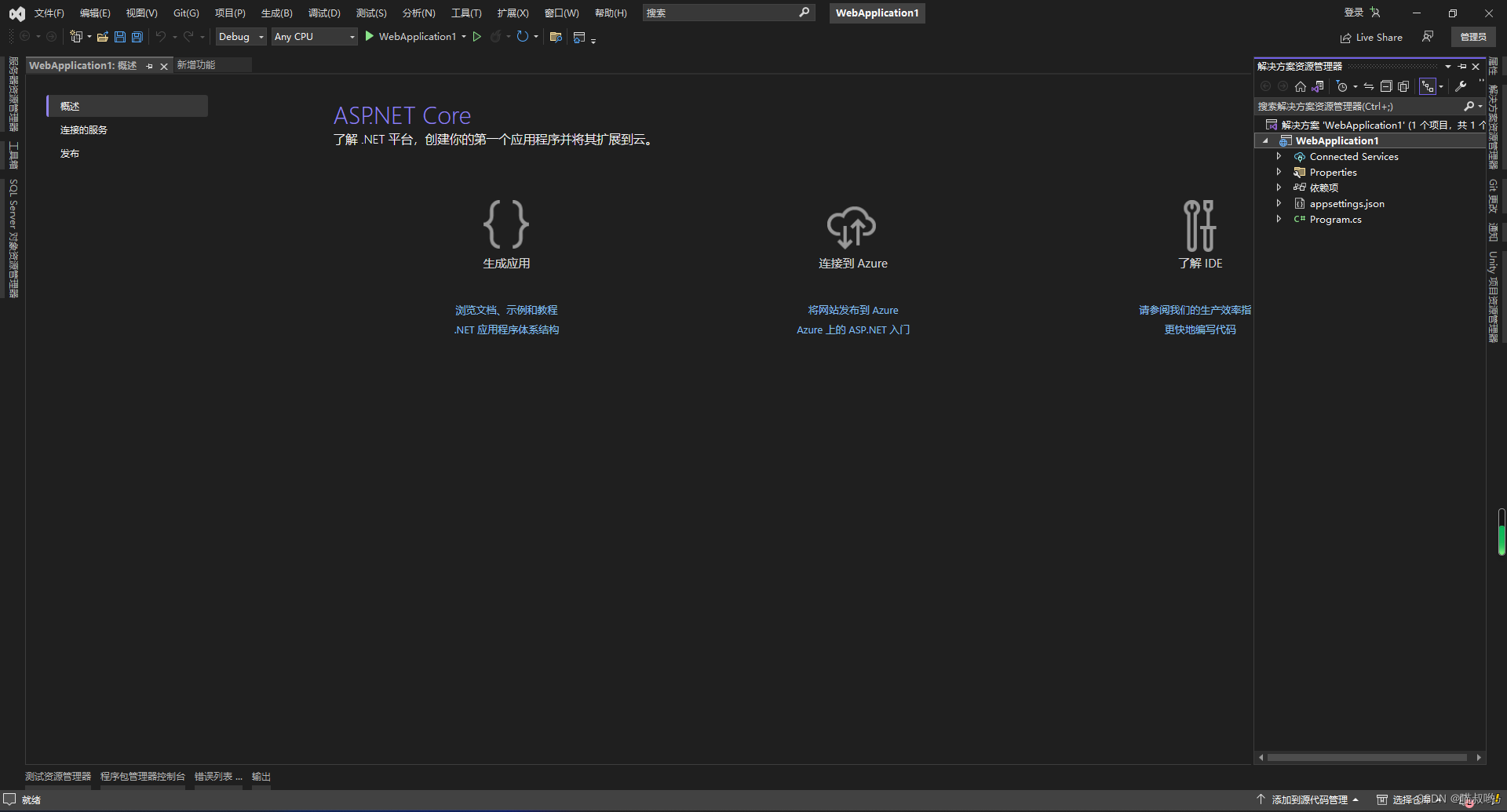The image size is (1507, 812).
Task: Click the curly braces Build App icon
Action: [x=506, y=224]
